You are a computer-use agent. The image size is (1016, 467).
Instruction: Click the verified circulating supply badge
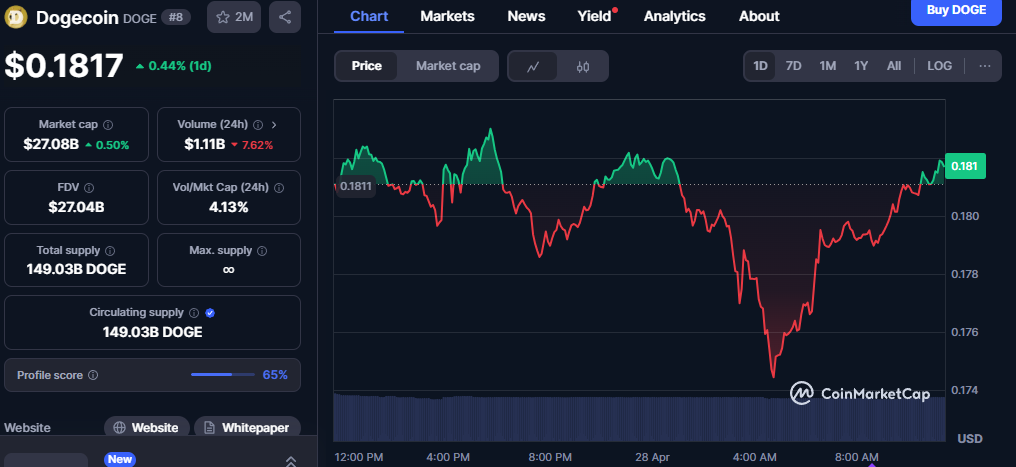tap(209, 313)
